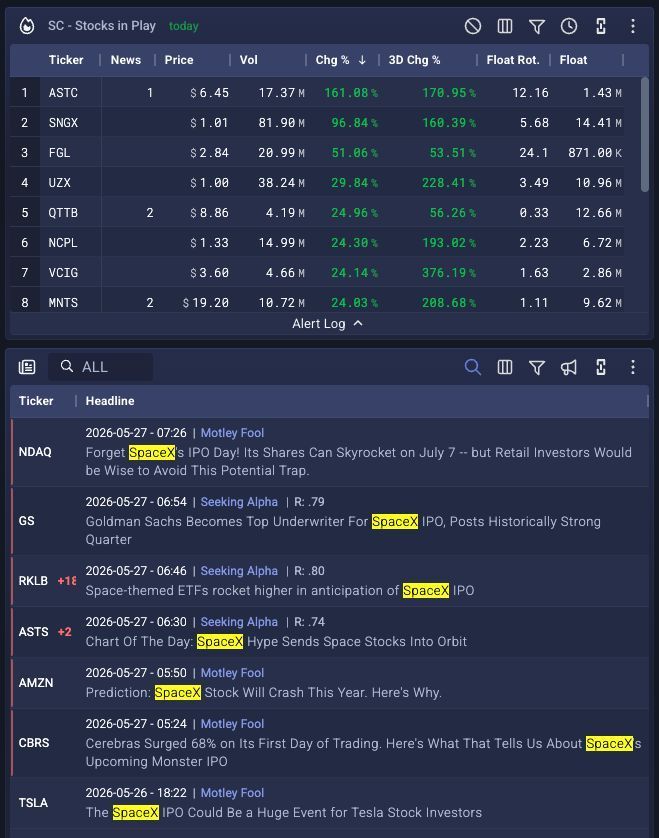The height and width of the screenshot is (838, 659).
Task: Click the circle-slash icon in the scanner toolbar
Action: coord(472,26)
